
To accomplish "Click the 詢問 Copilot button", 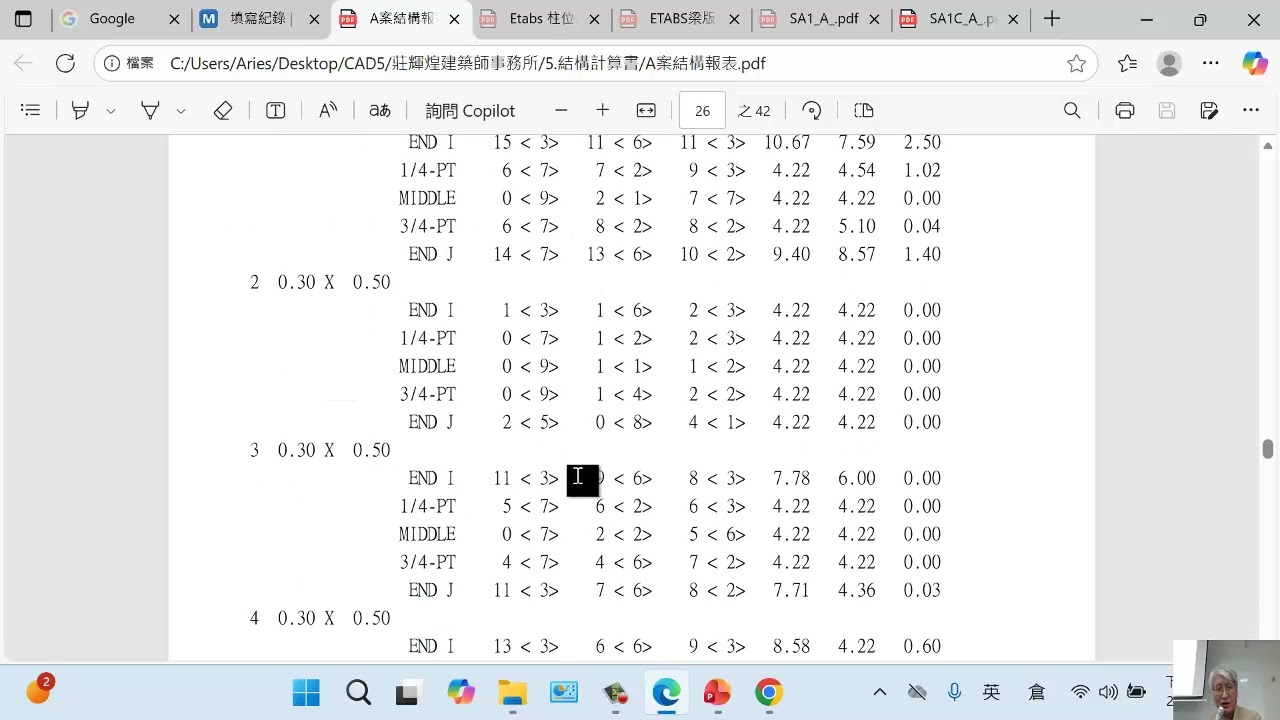I will [x=470, y=111].
